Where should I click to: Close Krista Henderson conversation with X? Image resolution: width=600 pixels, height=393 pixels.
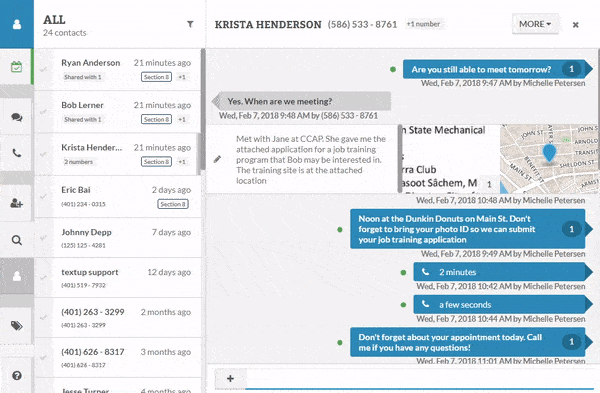point(575,25)
